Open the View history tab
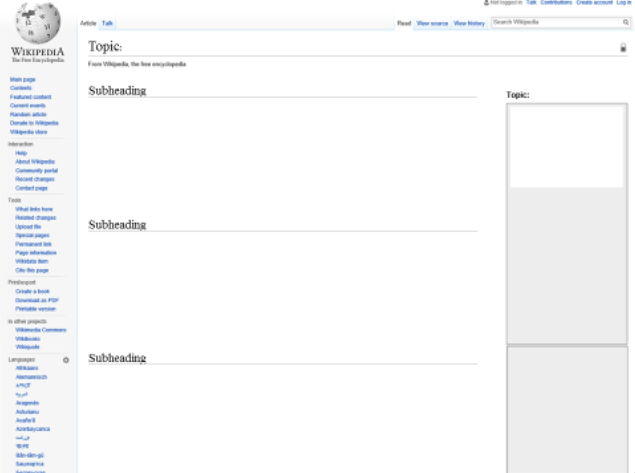 point(469,23)
